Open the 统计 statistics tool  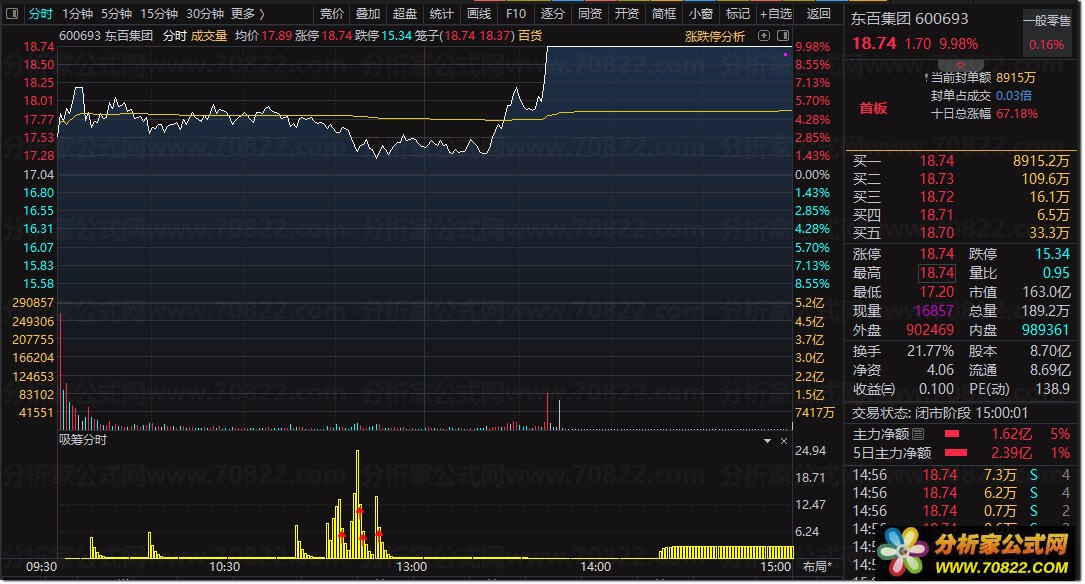pyautogui.click(x=441, y=14)
